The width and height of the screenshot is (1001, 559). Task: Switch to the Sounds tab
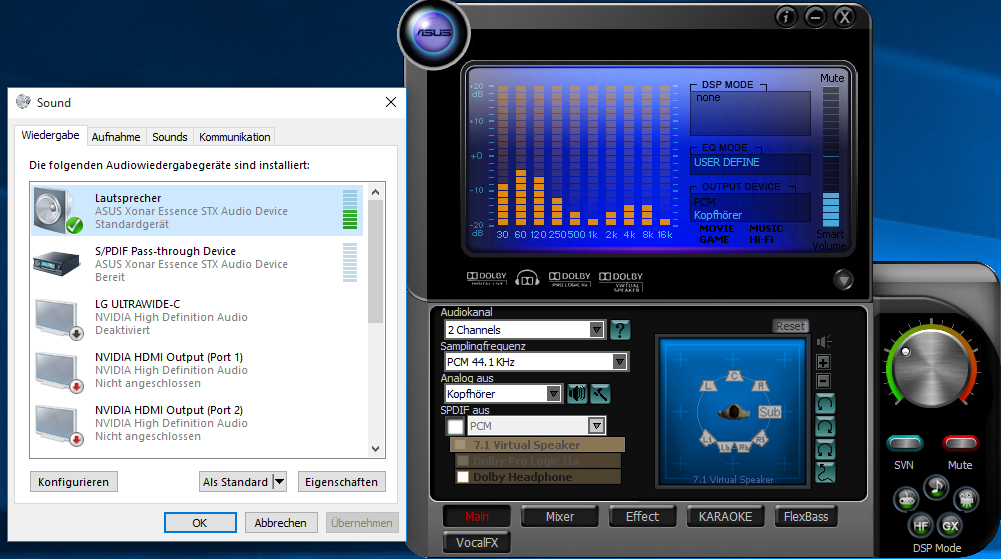pos(170,137)
